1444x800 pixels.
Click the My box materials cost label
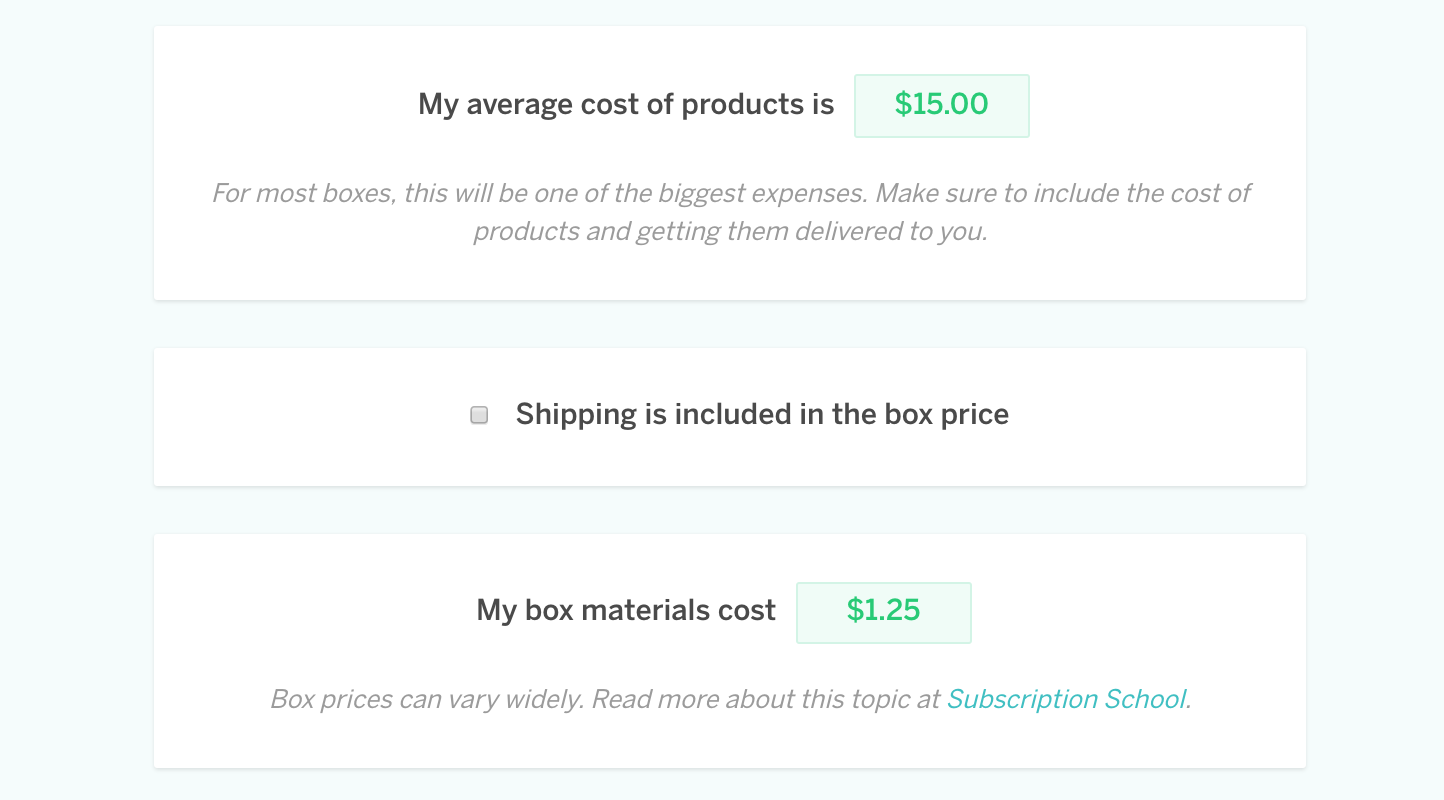click(x=624, y=610)
